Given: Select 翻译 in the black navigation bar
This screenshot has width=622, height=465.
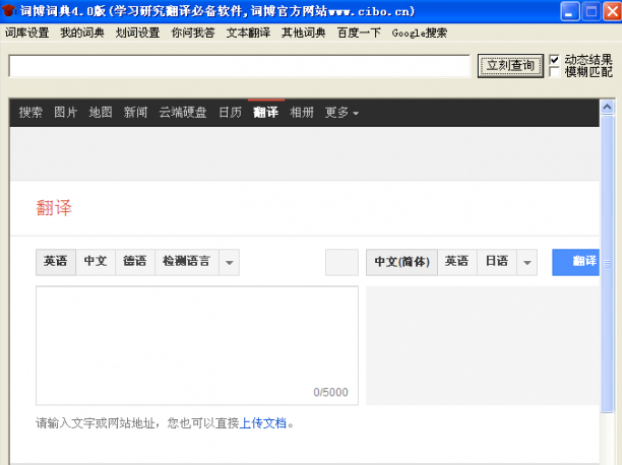Looking at the screenshot, I should 266,113.
